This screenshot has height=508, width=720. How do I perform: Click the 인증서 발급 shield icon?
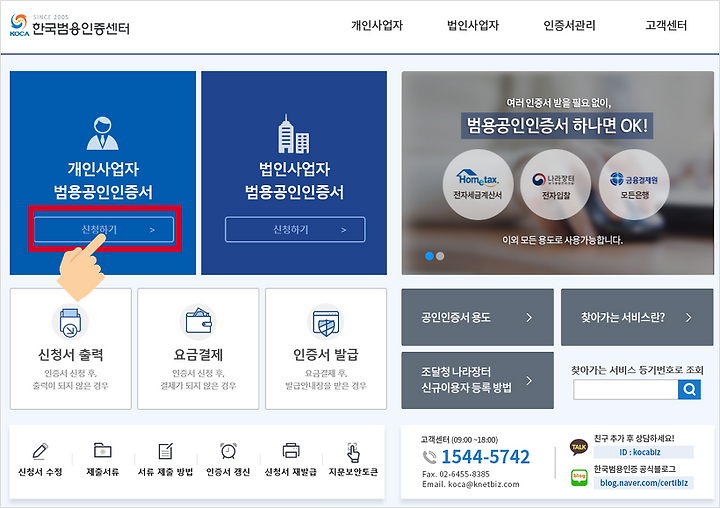point(326,322)
